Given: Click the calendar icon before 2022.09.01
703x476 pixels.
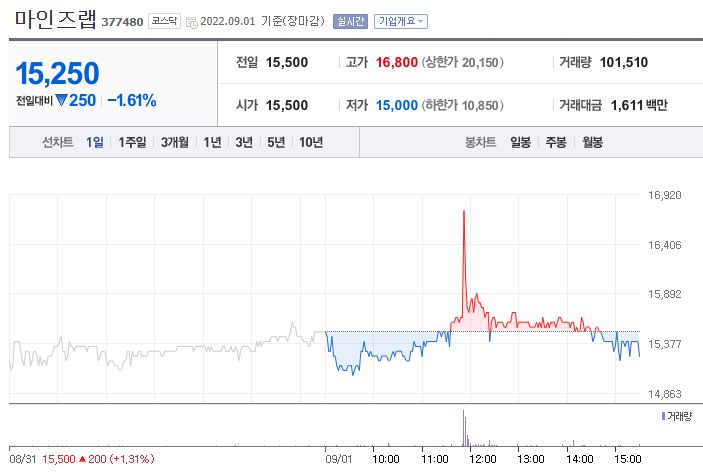Looking at the screenshot, I should 191,22.
